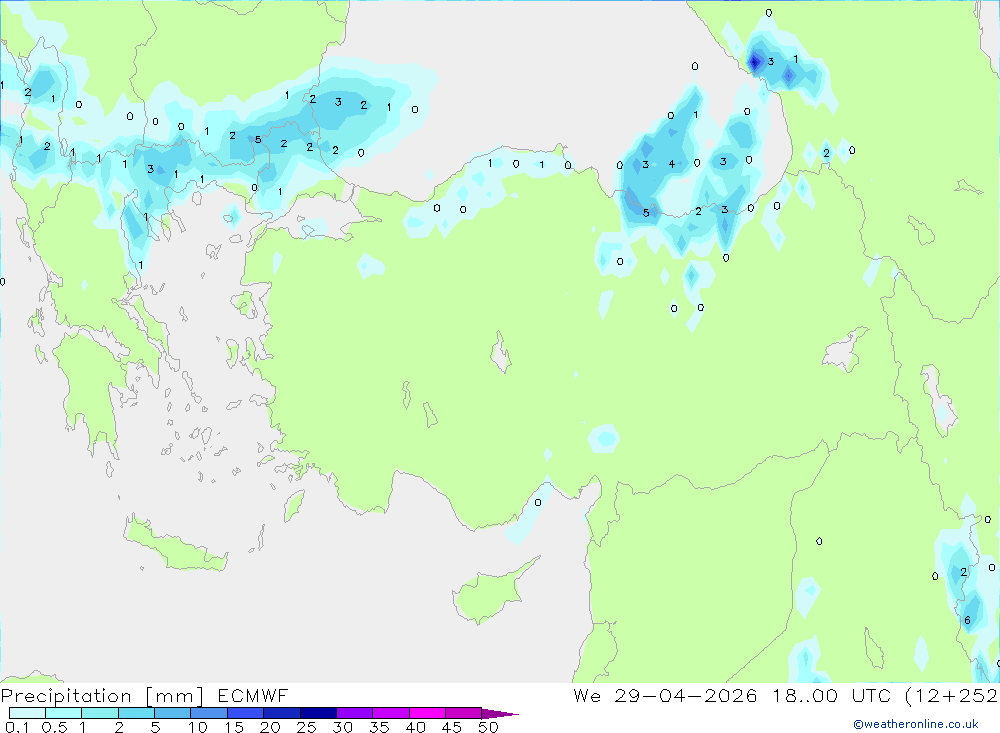
Task: Pick the lightest 0.1–0.5 mm legend swatch
Action: [x=27, y=713]
